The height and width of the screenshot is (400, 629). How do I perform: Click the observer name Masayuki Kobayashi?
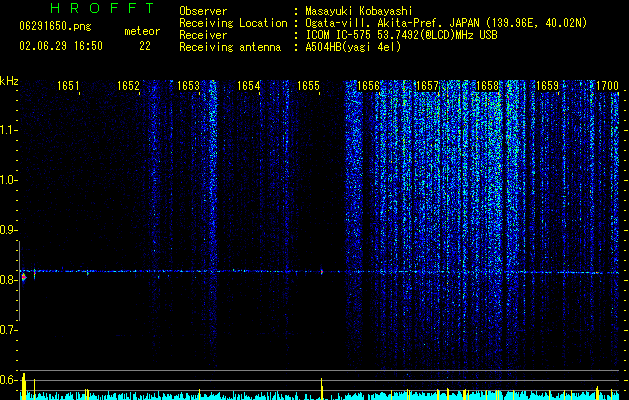359,11
